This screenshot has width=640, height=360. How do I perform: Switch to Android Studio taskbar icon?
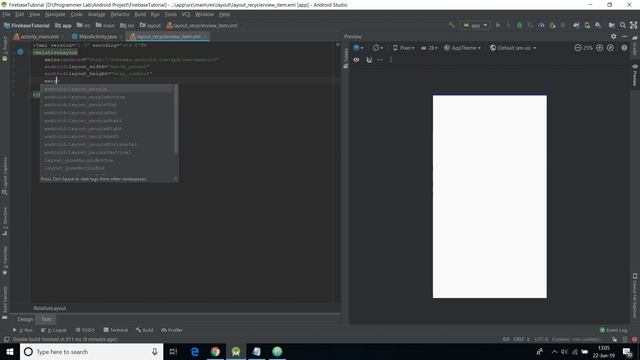point(236,351)
